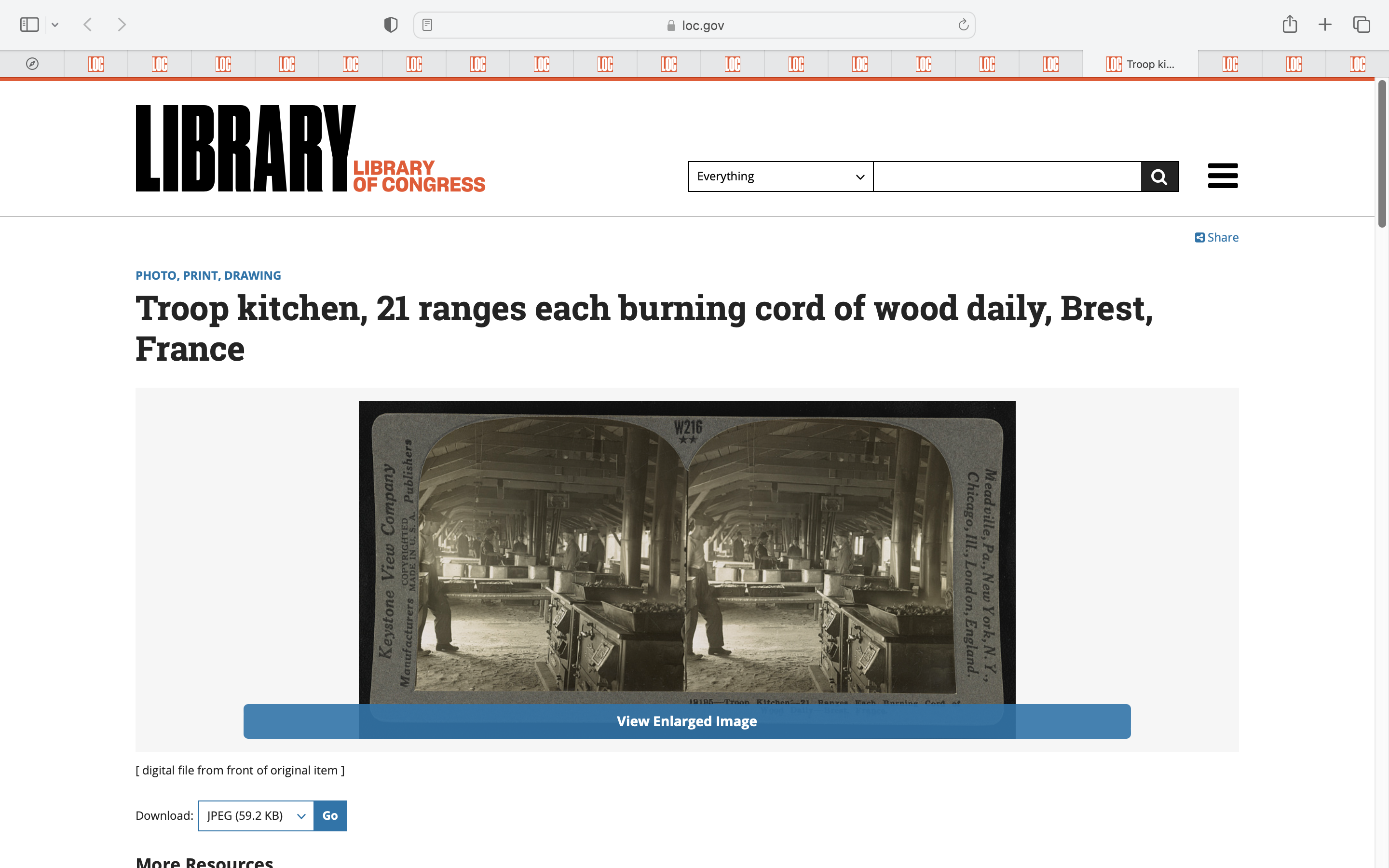Screen dimensions: 1389x868
Task: Click the page vertical scrollbar
Action: 1382,155
